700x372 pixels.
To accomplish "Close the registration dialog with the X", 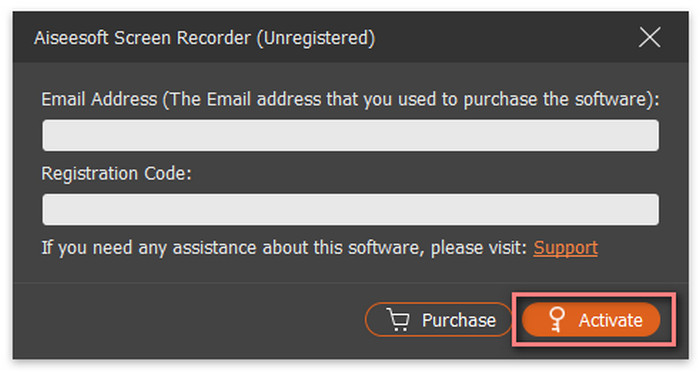I will coord(649,37).
